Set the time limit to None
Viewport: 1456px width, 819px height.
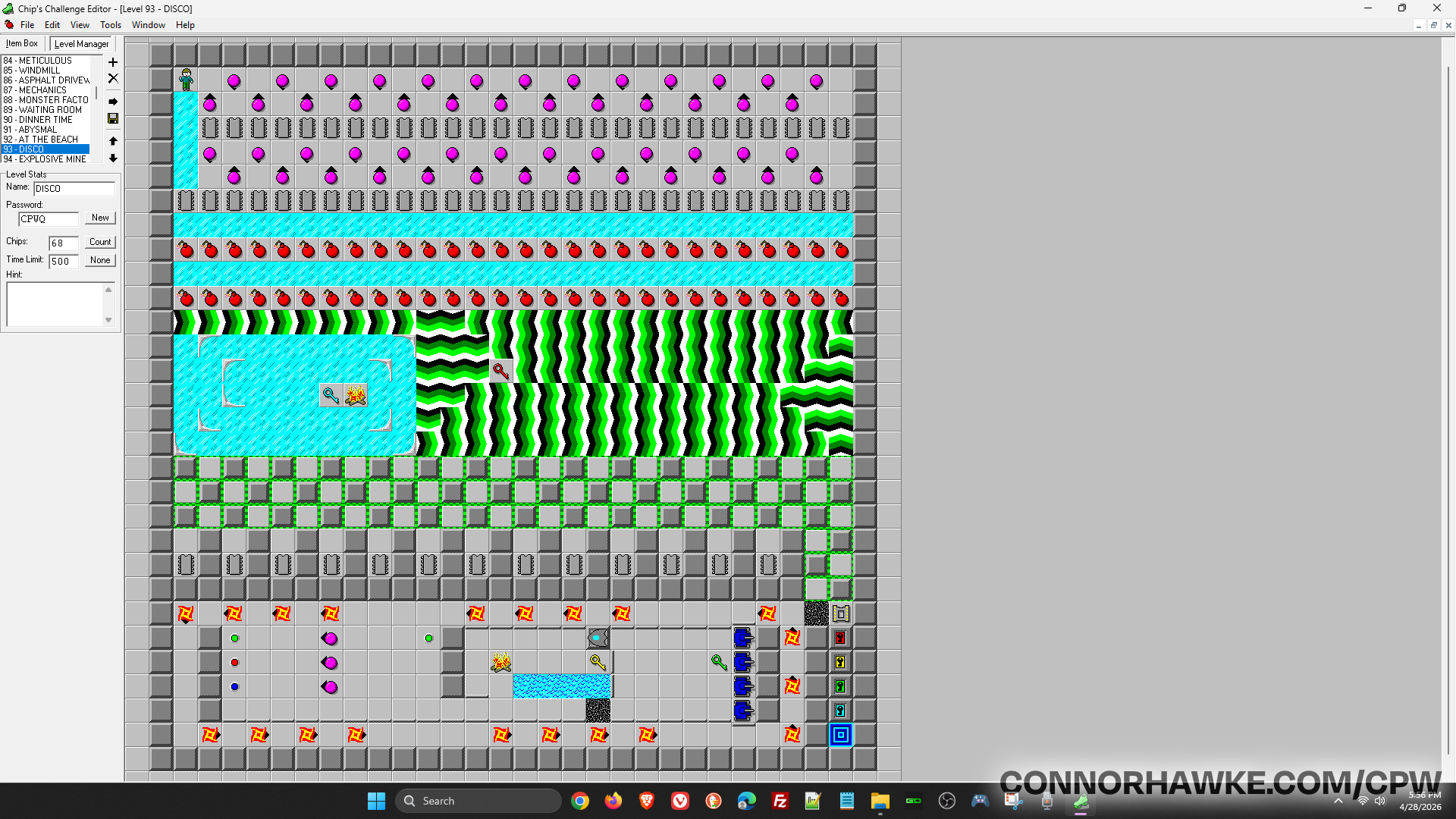click(100, 260)
